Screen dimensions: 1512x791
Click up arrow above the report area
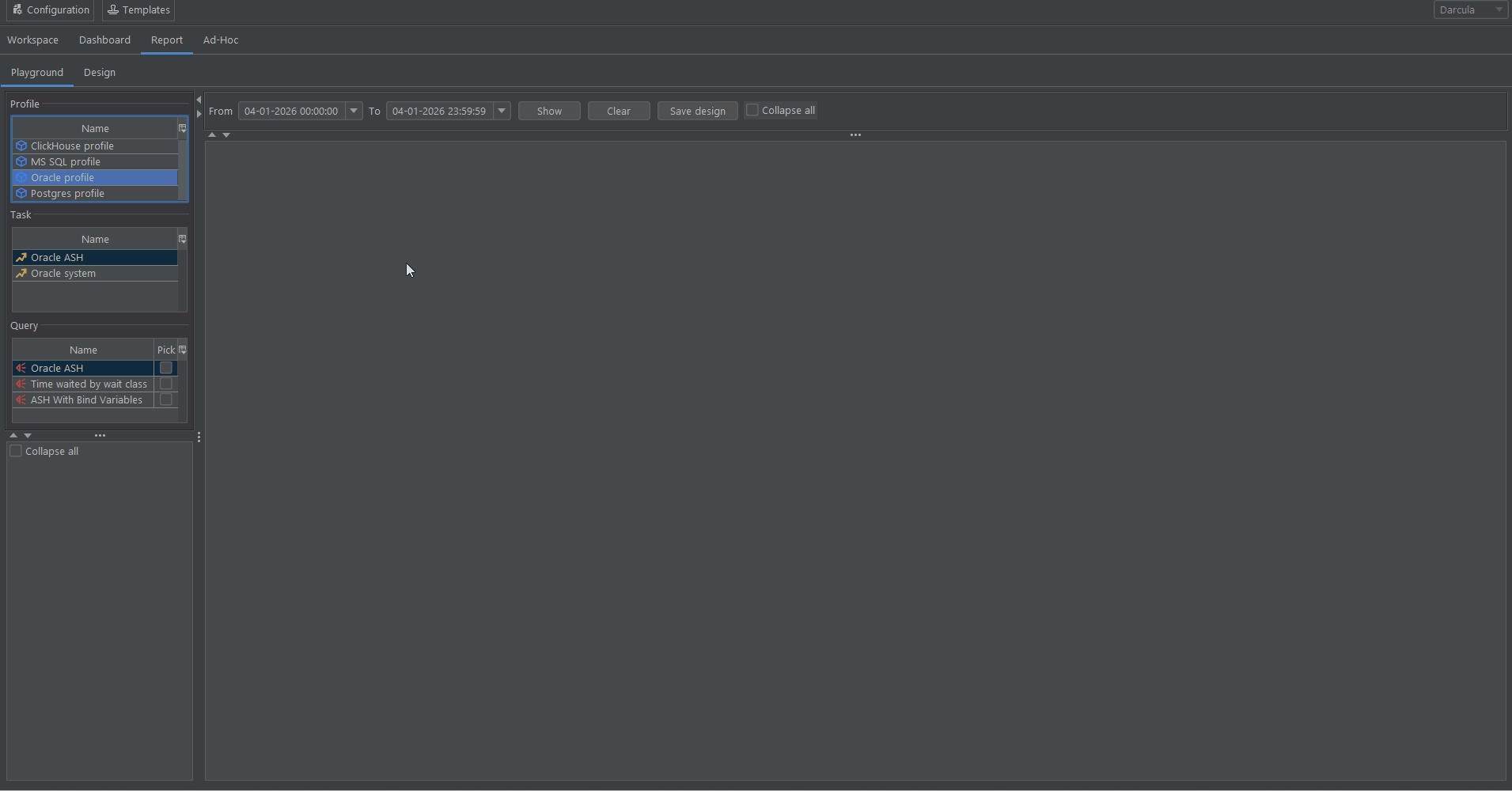[212, 135]
